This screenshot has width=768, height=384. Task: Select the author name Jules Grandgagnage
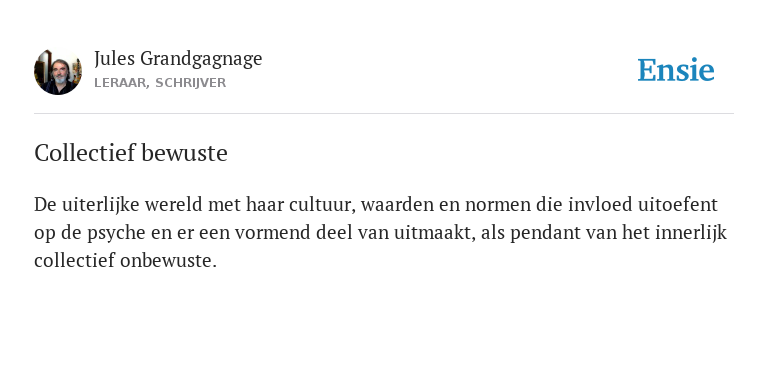pyautogui.click(x=178, y=59)
